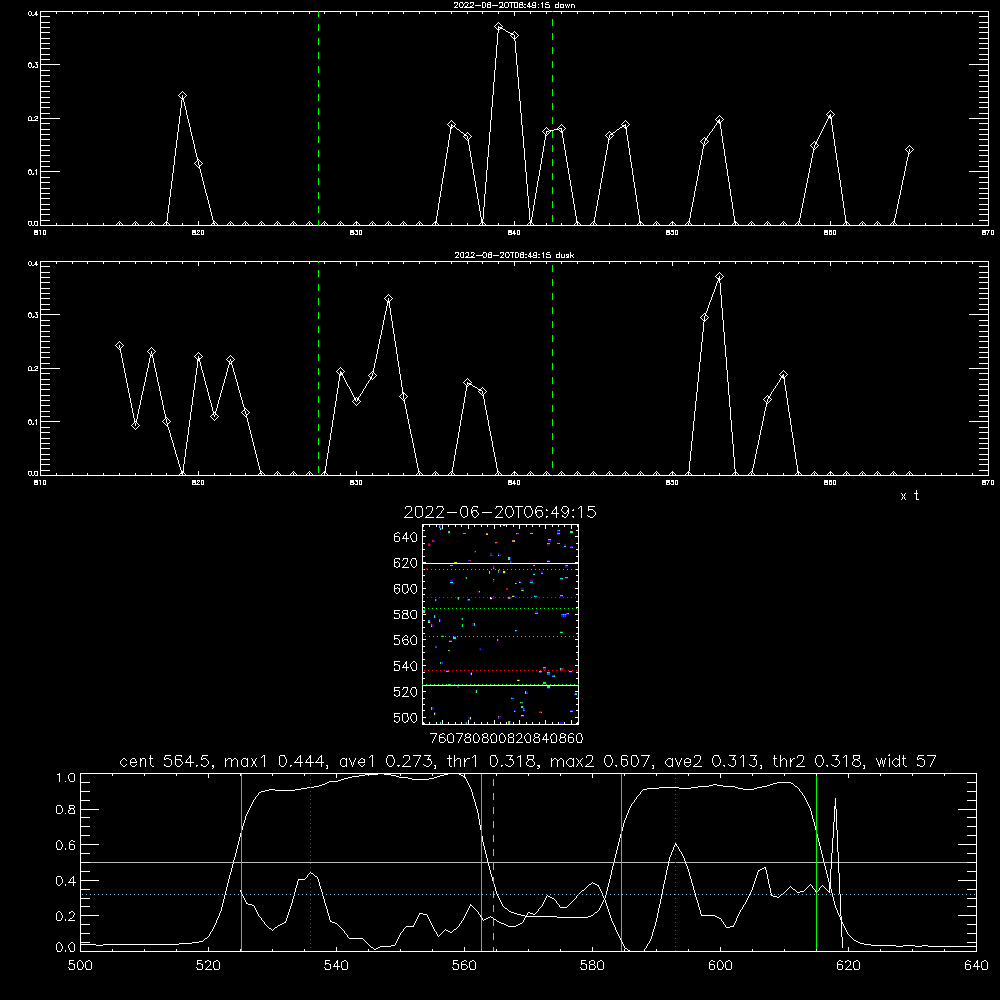
Task: Click the scatter image y-axis label '640'
Action: tap(406, 538)
